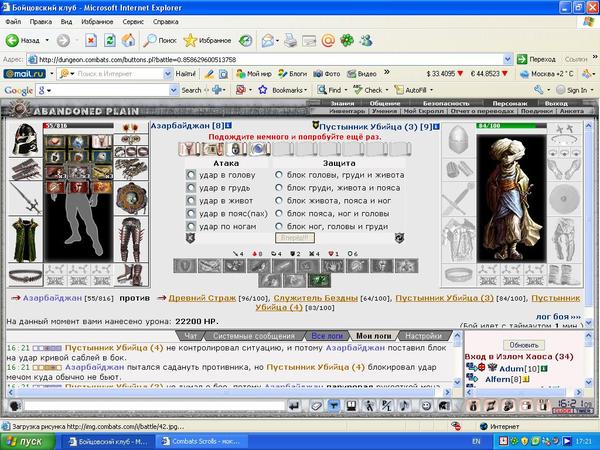This screenshot has height=450, width=600.
Task: Open the Справка menu
Action: (166, 22)
